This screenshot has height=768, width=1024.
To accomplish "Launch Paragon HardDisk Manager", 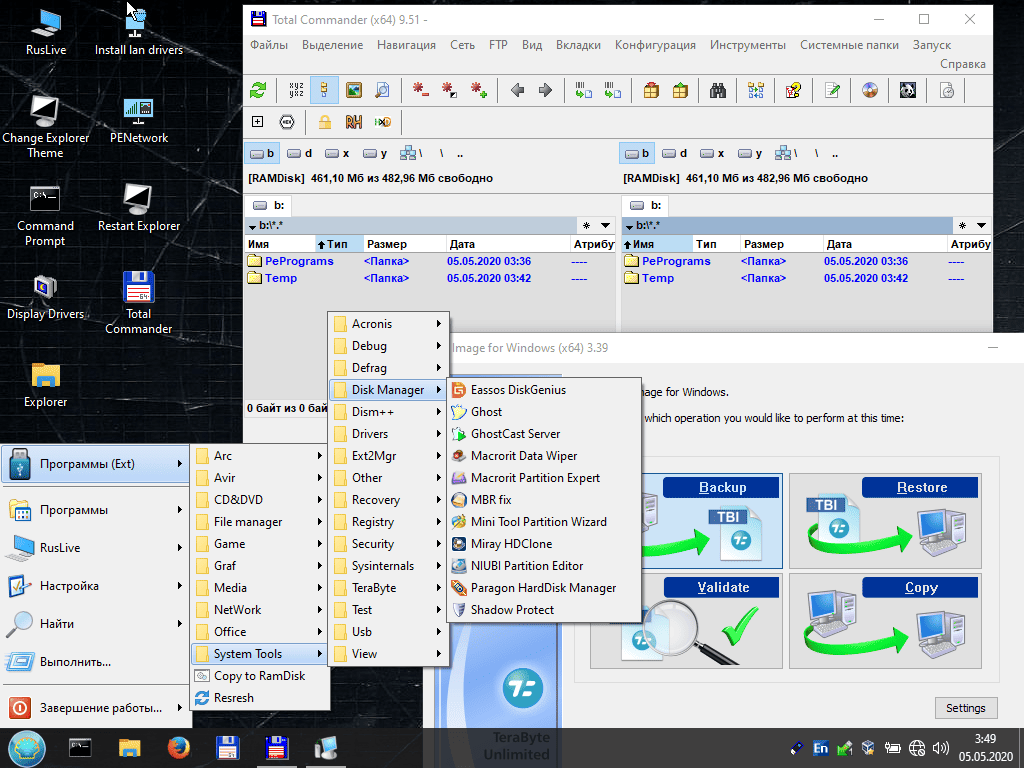I will pyautogui.click(x=543, y=588).
